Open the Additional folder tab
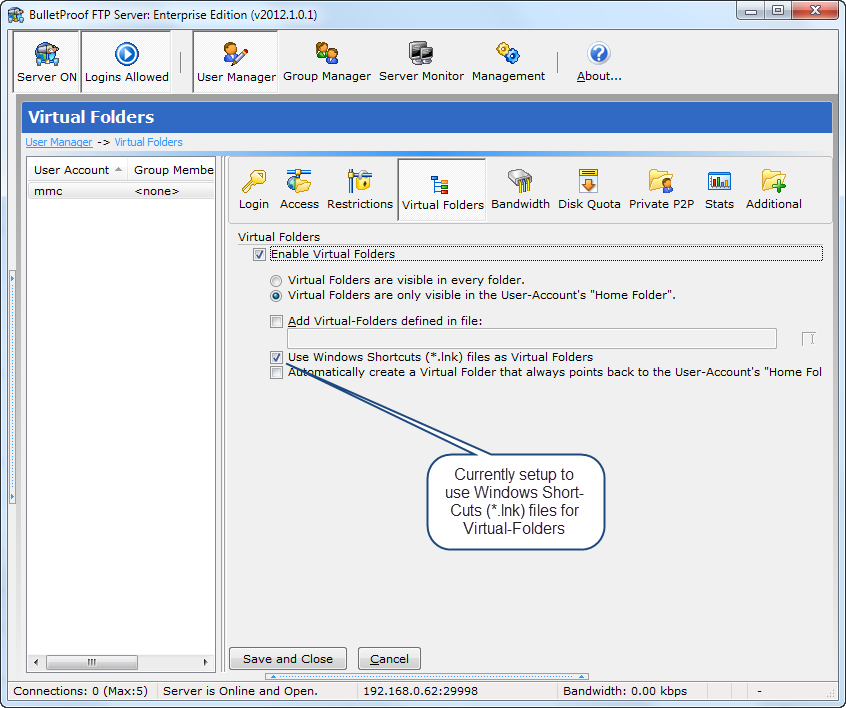Viewport: 846px width, 708px height. [774, 189]
